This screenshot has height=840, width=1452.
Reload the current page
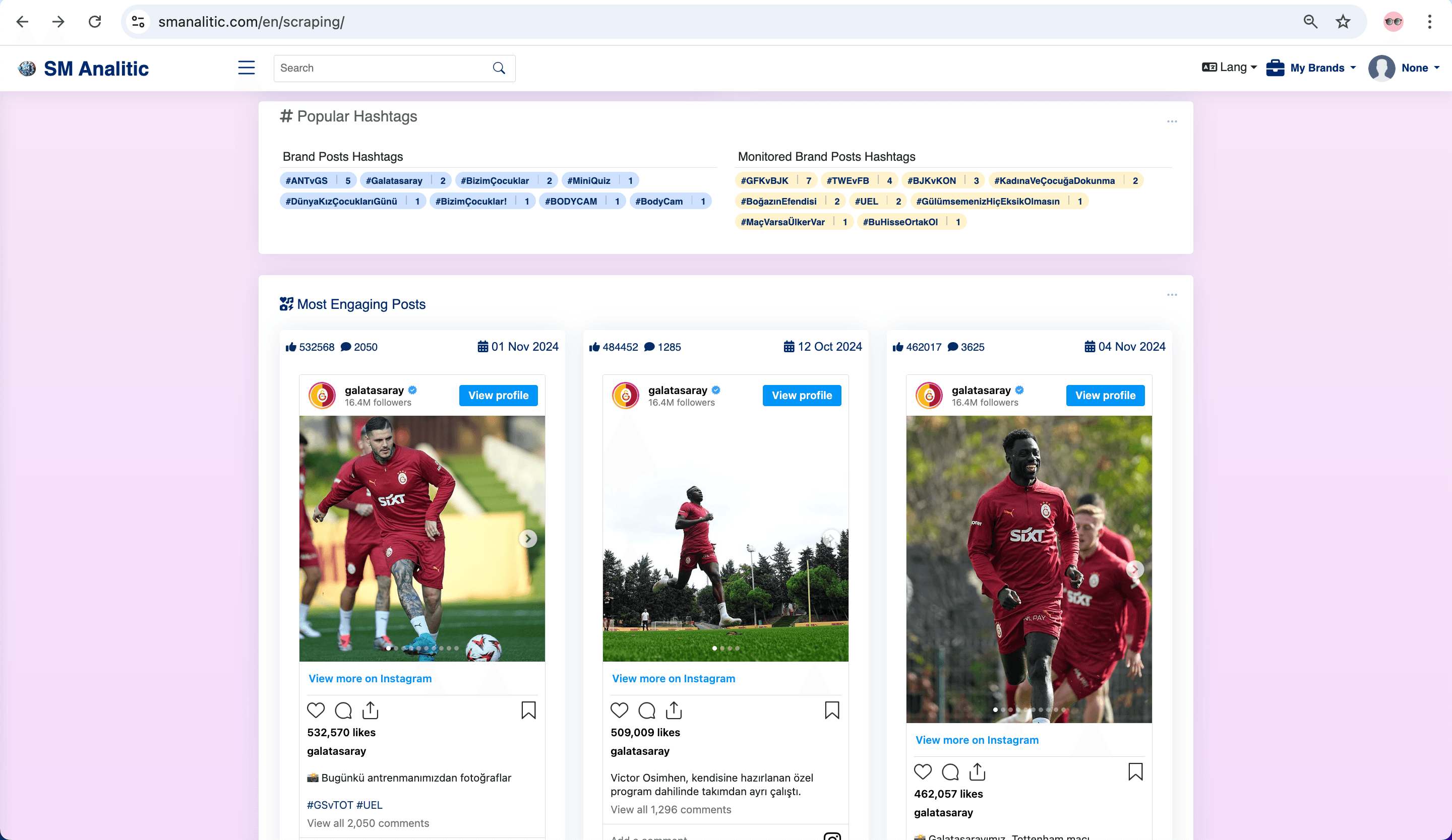[x=94, y=22]
